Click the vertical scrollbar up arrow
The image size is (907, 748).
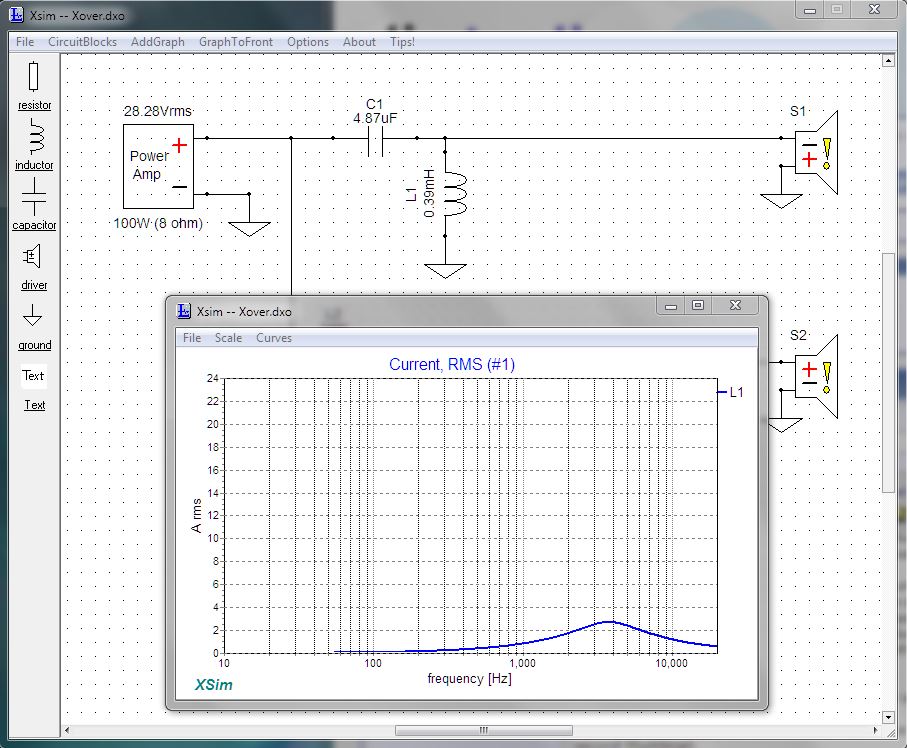coord(888,61)
